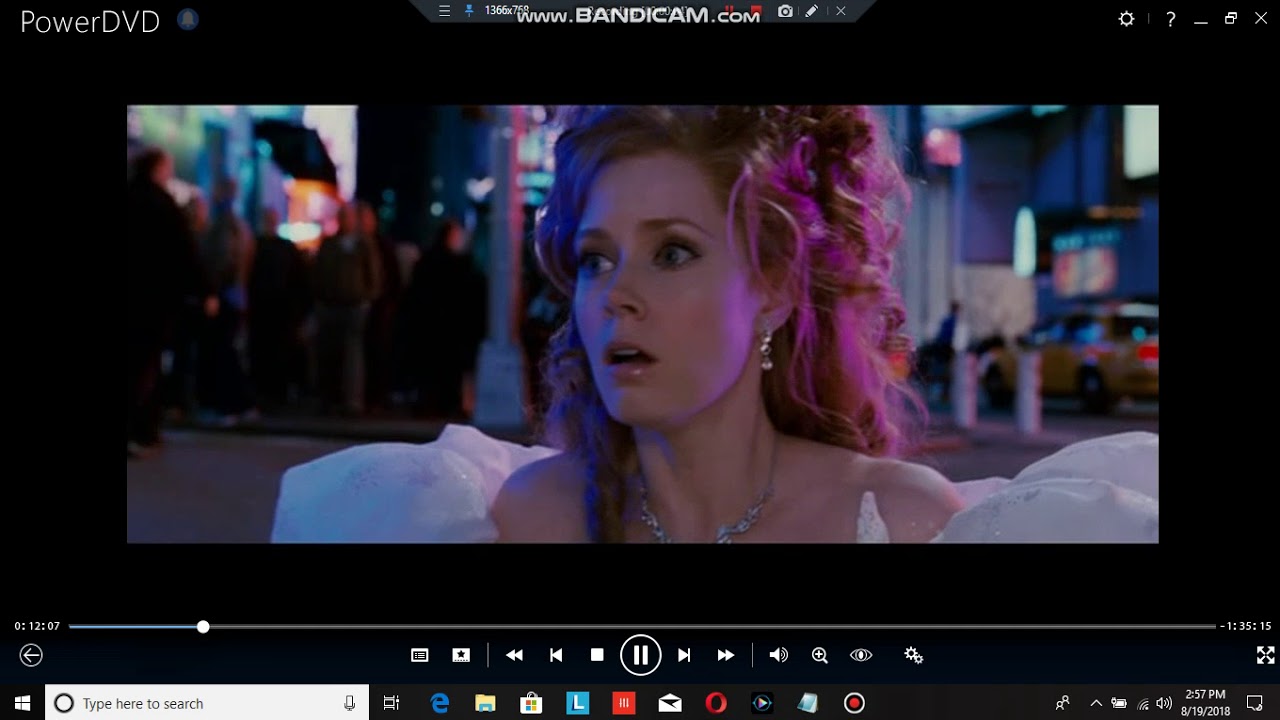The image size is (1280, 720).
Task: Skip to the previous chapter
Action: [556, 655]
